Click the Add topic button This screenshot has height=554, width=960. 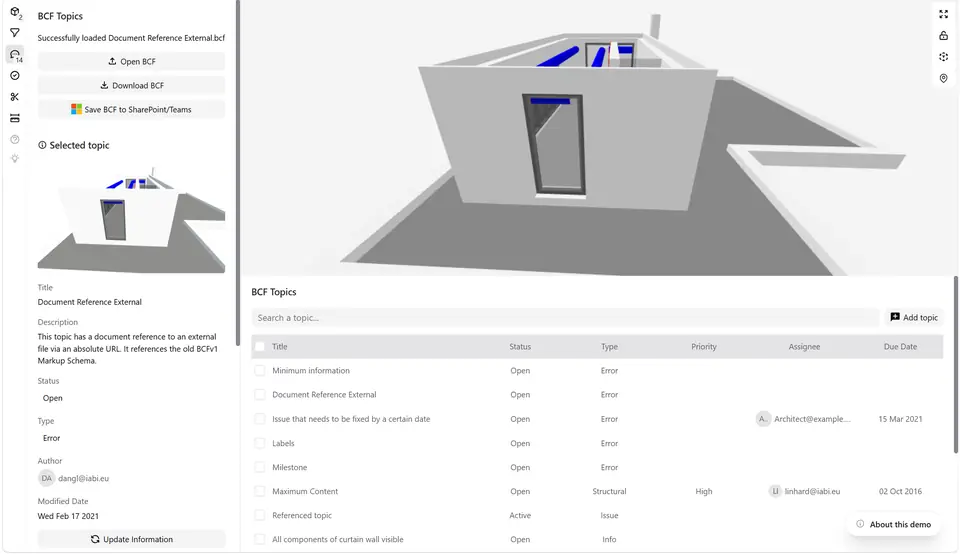click(914, 317)
